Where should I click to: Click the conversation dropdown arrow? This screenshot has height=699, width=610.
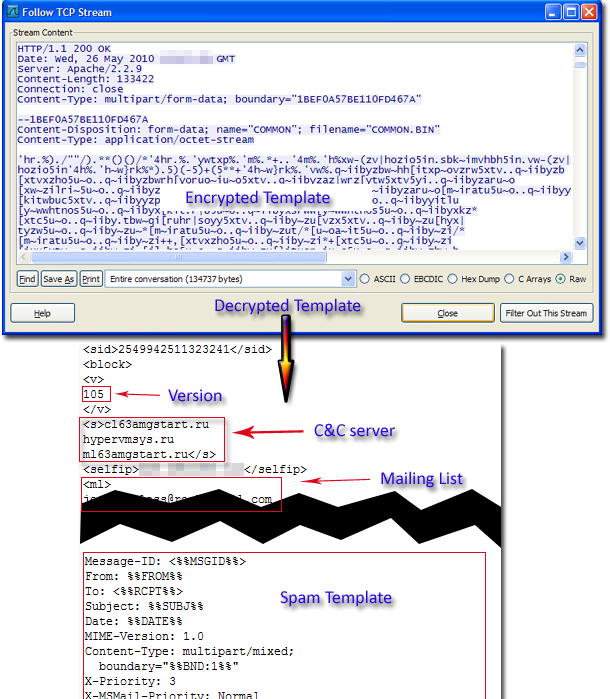click(349, 279)
